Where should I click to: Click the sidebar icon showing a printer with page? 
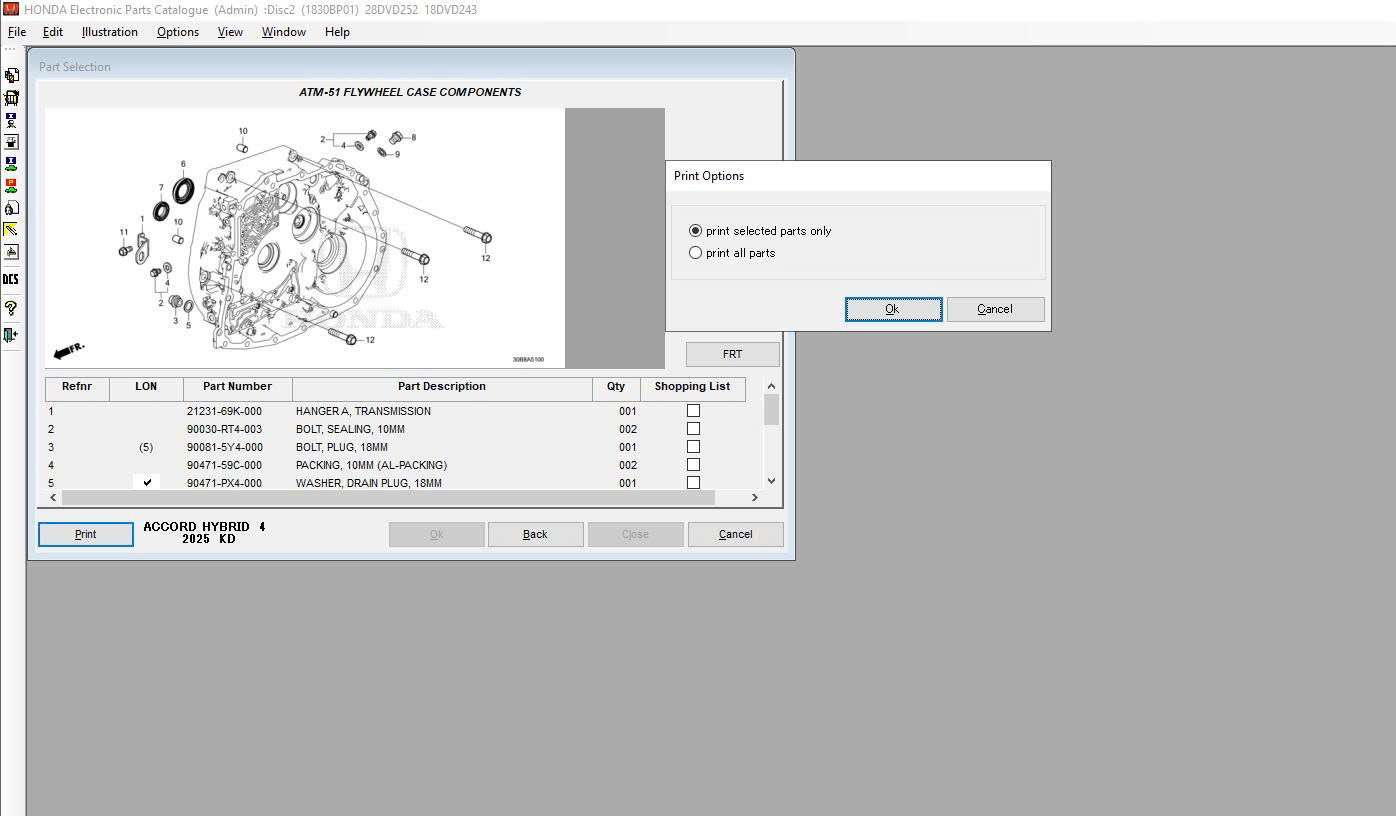coord(11,208)
